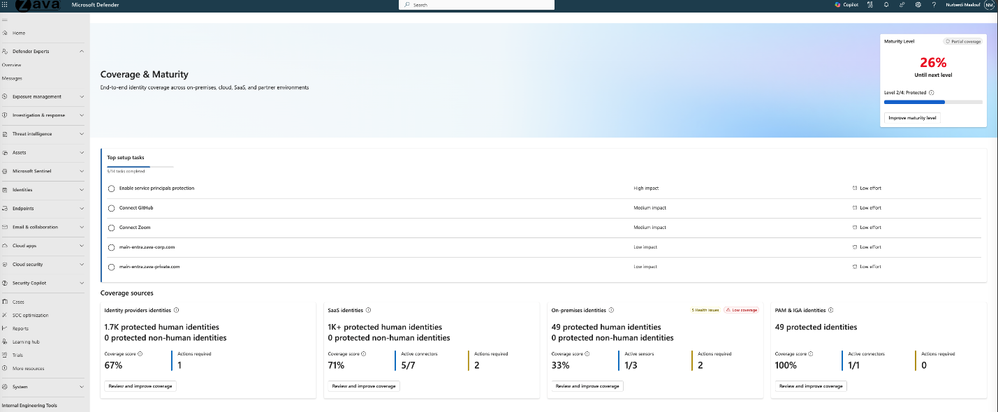Click the Top setup tasks progress bar

click(140, 166)
